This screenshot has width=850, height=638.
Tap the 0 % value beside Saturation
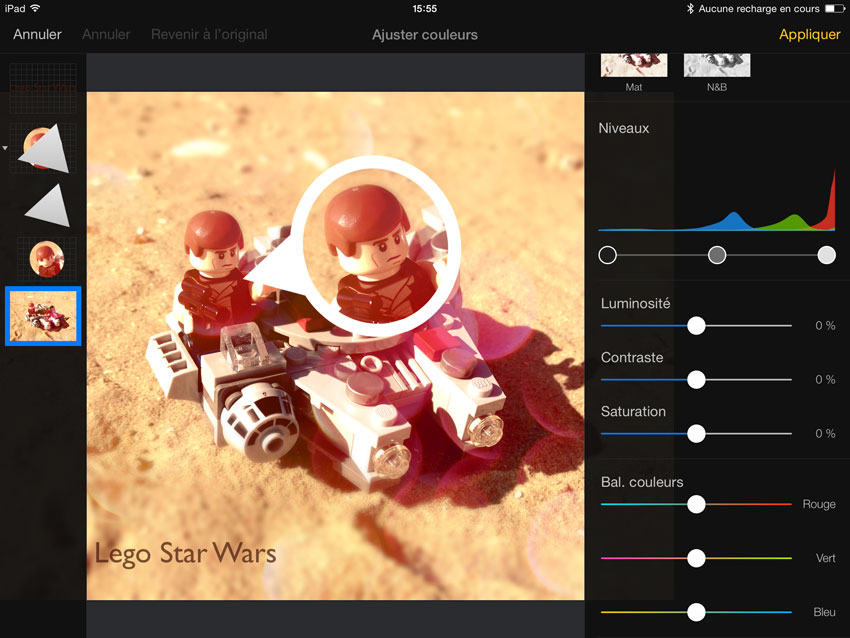tap(825, 434)
